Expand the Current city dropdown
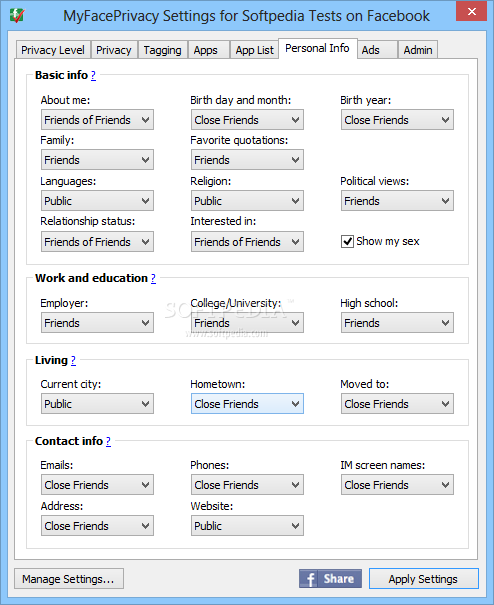 point(97,404)
